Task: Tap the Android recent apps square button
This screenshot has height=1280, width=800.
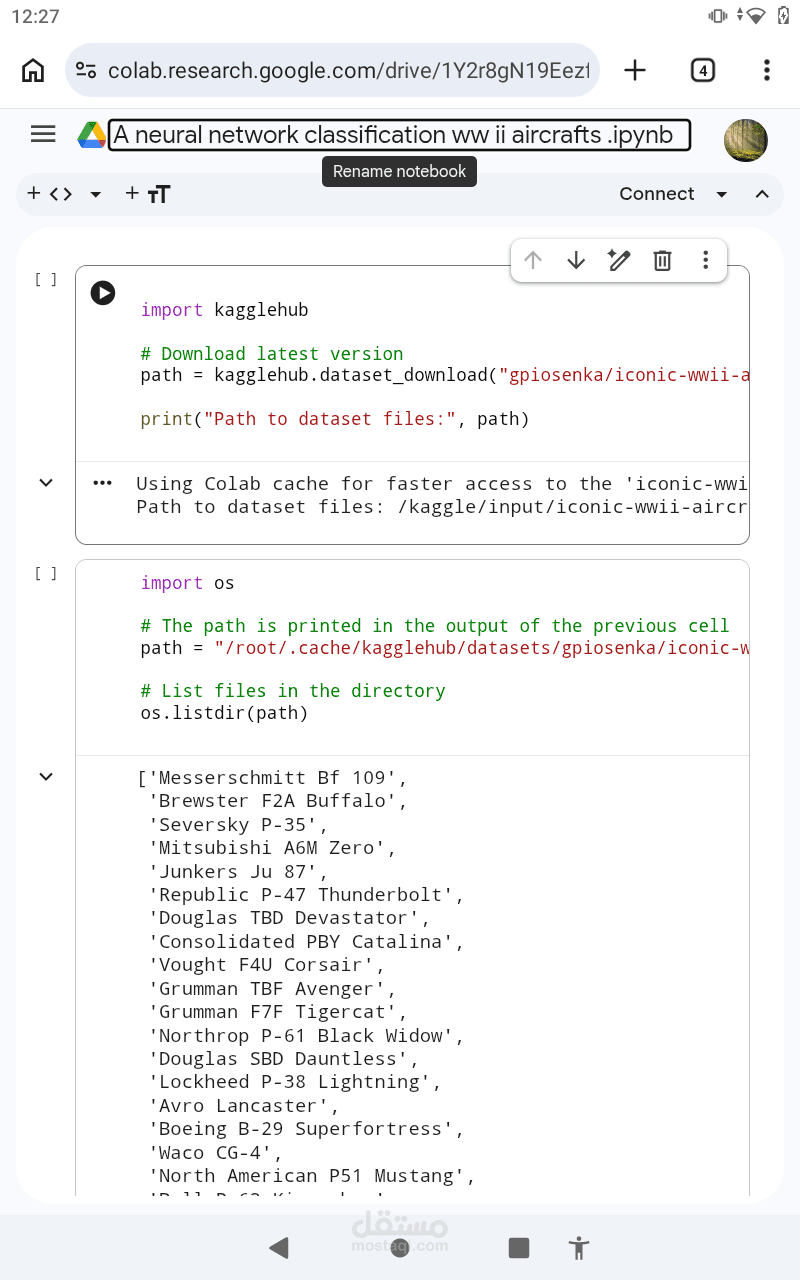Action: (518, 1247)
